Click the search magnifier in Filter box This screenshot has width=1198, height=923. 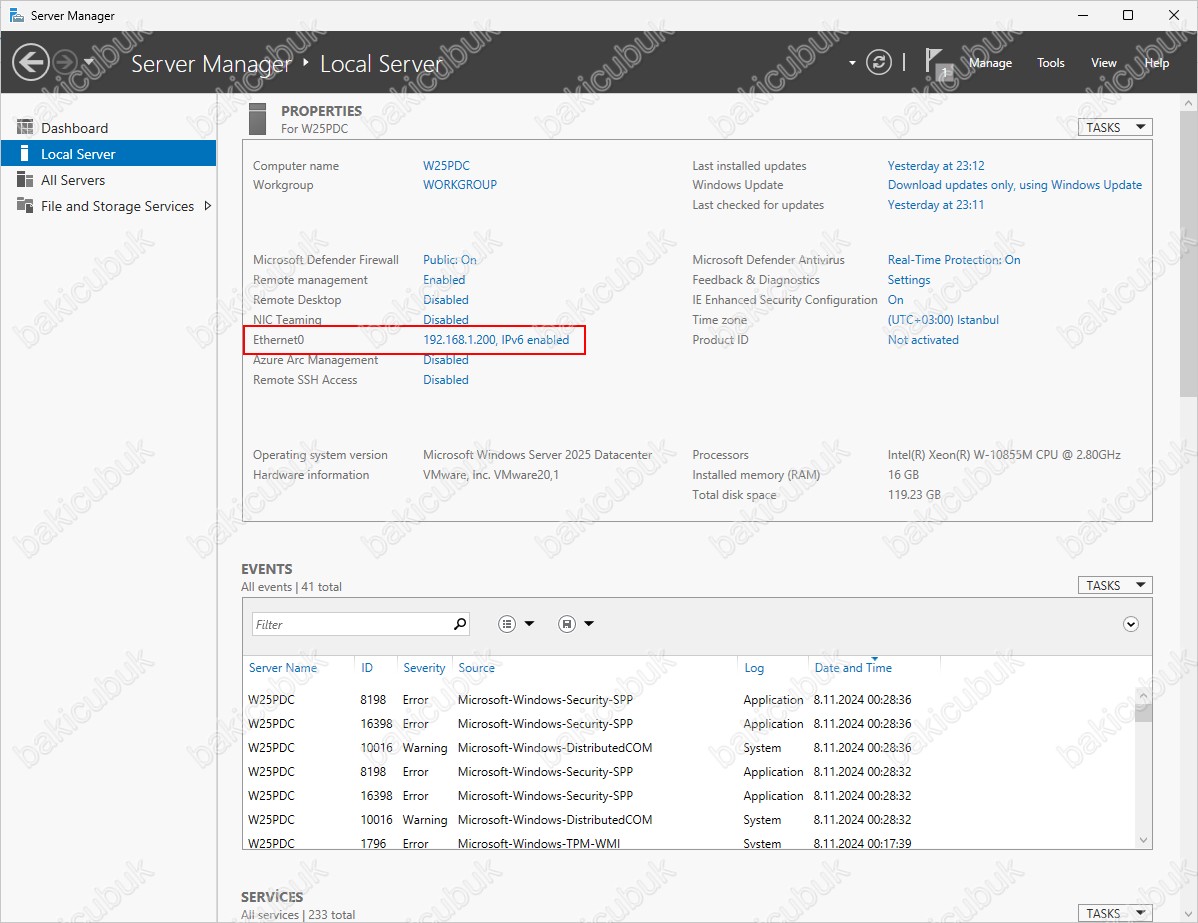click(x=460, y=624)
